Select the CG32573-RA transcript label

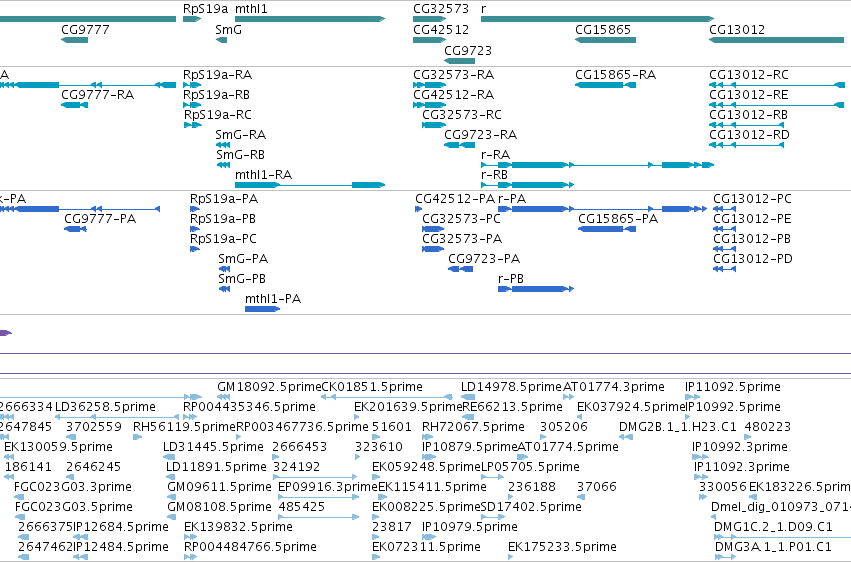[x=454, y=75]
